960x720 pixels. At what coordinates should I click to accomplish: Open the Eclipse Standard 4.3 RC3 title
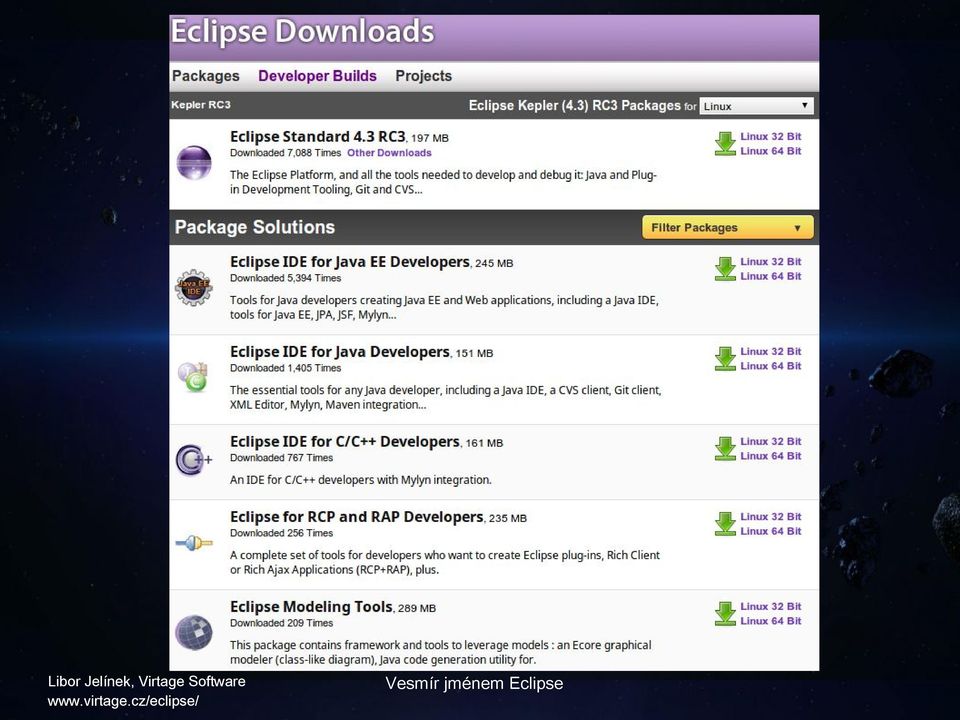tap(318, 137)
